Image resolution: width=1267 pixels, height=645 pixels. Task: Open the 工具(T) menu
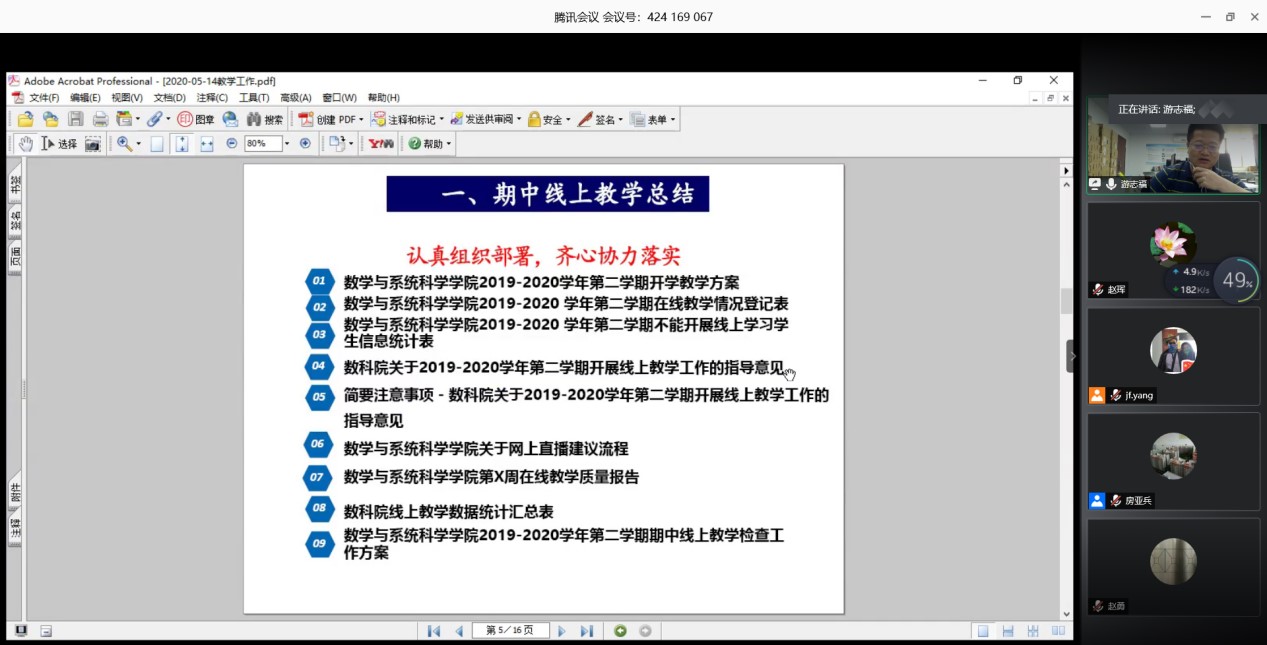click(254, 98)
